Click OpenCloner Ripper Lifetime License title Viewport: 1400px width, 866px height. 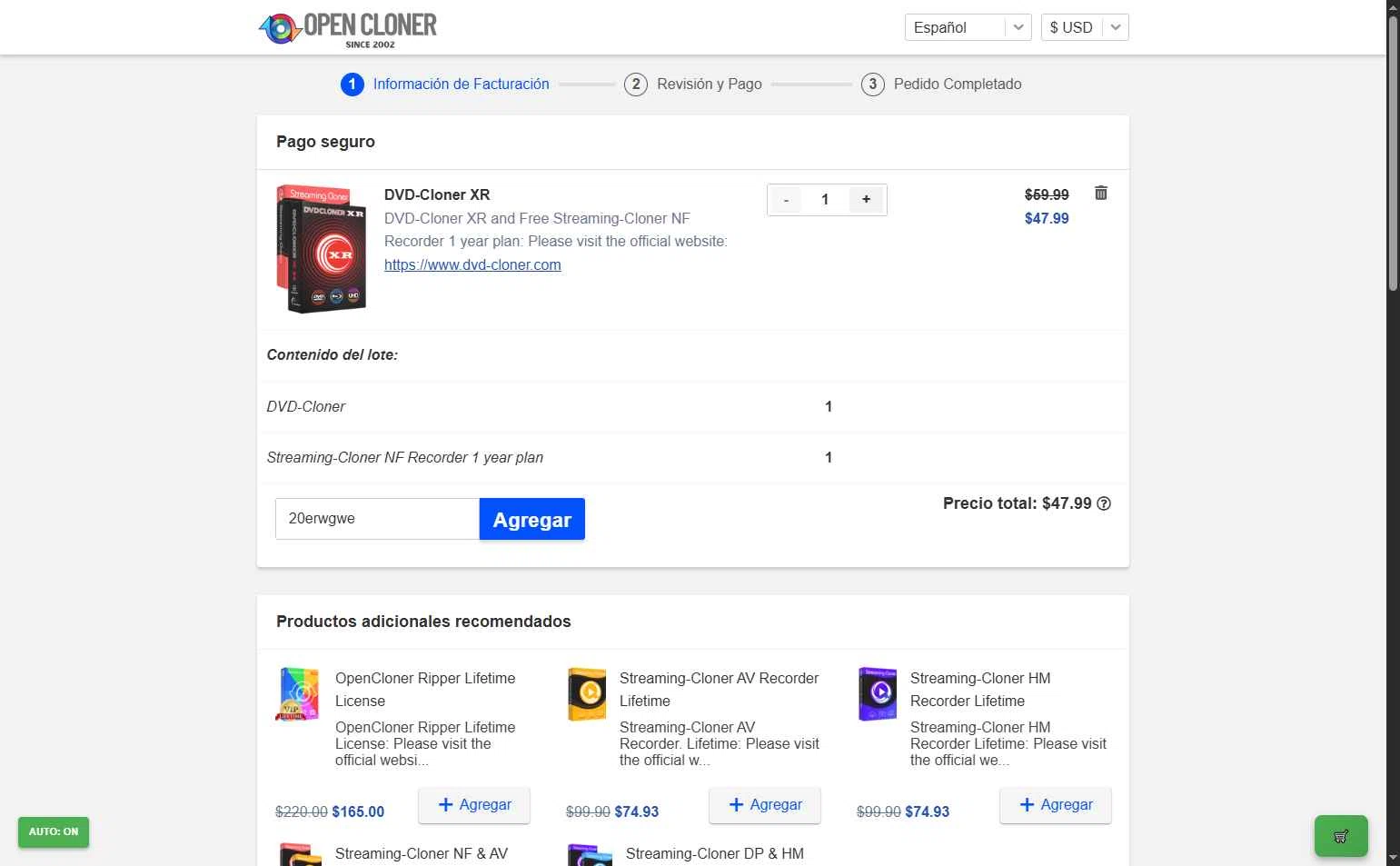(x=425, y=690)
